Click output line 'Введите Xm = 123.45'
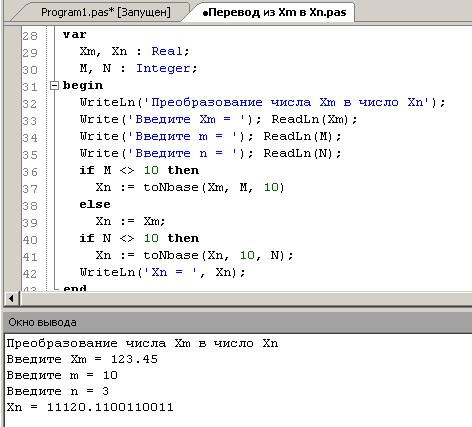Viewport: 472px width, 427px height. (x=82, y=359)
